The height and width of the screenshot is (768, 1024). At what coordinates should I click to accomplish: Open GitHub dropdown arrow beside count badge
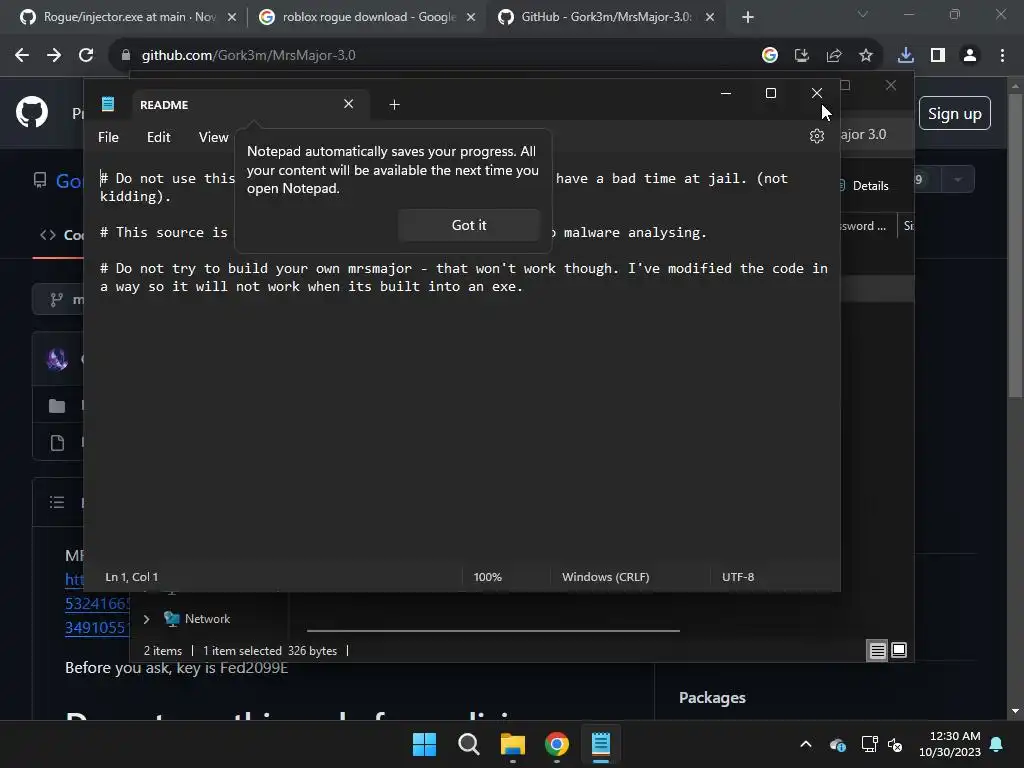click(957, 180)
